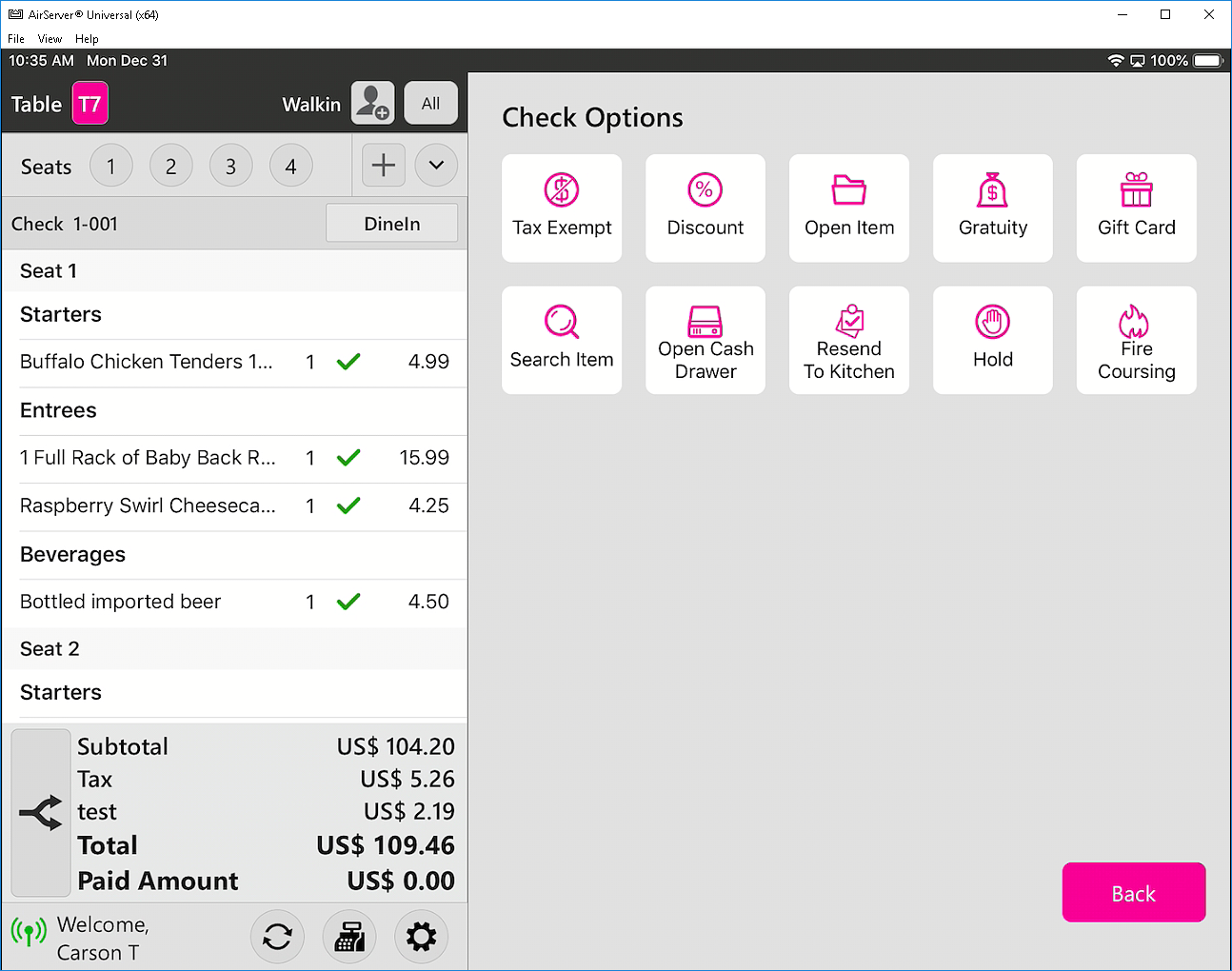Open the Tax Exempt option

click(x=562, y=208)
